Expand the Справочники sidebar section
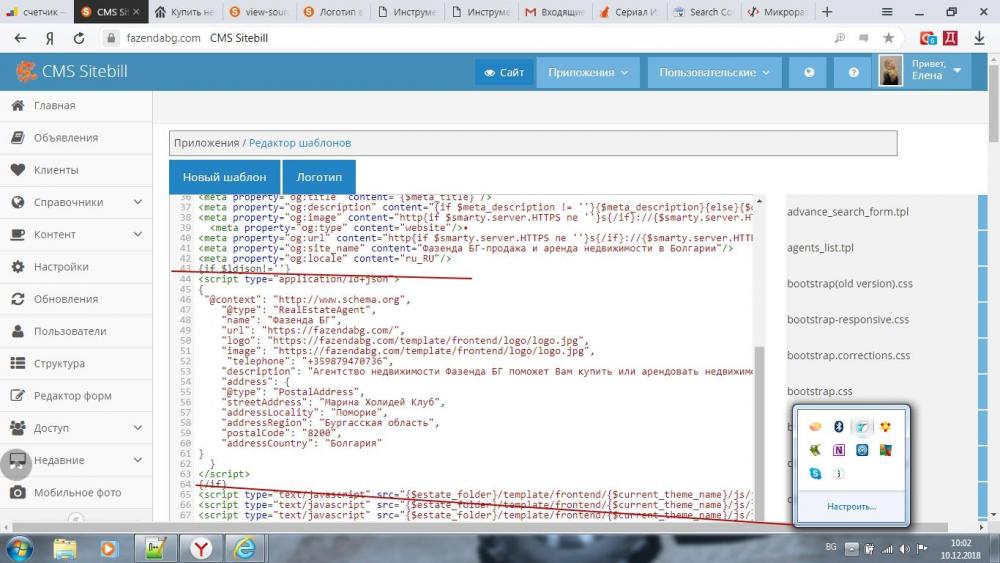 point(137,202)
